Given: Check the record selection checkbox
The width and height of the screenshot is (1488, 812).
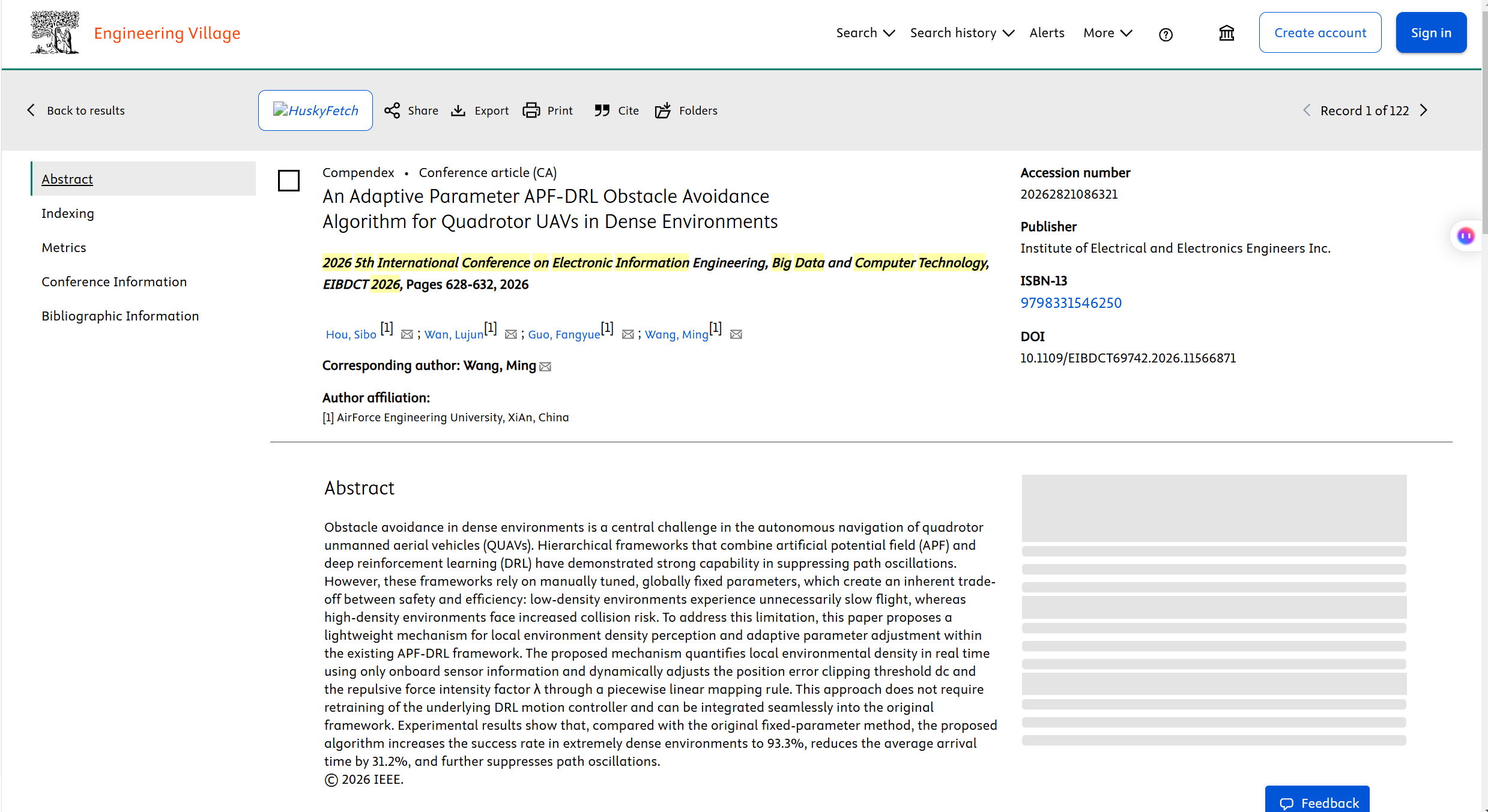Looking at the screenshot, I should (289, 180).
